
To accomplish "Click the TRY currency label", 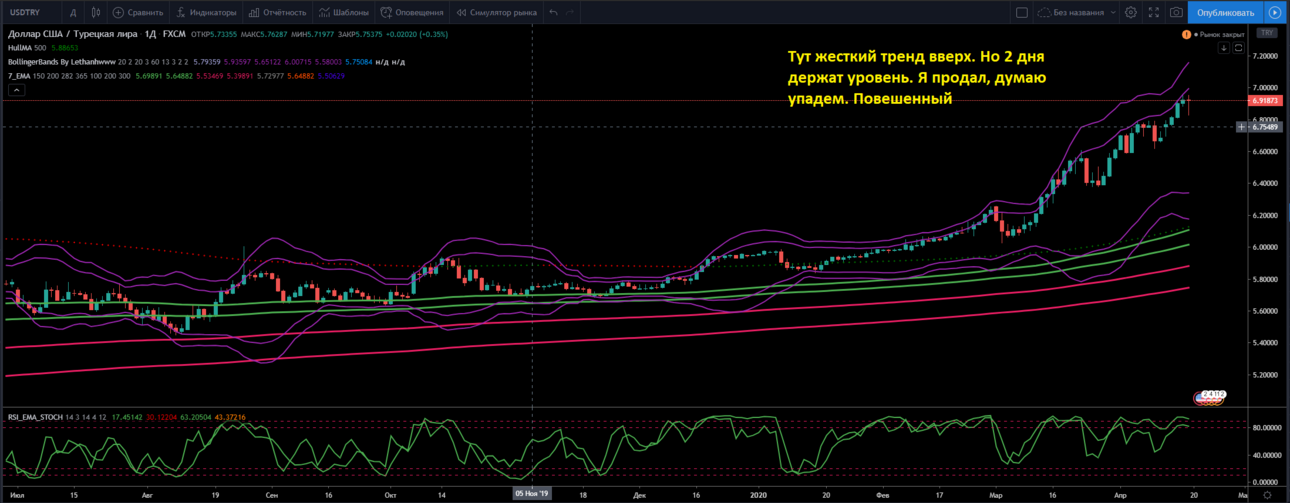I will coord(1267,33).
